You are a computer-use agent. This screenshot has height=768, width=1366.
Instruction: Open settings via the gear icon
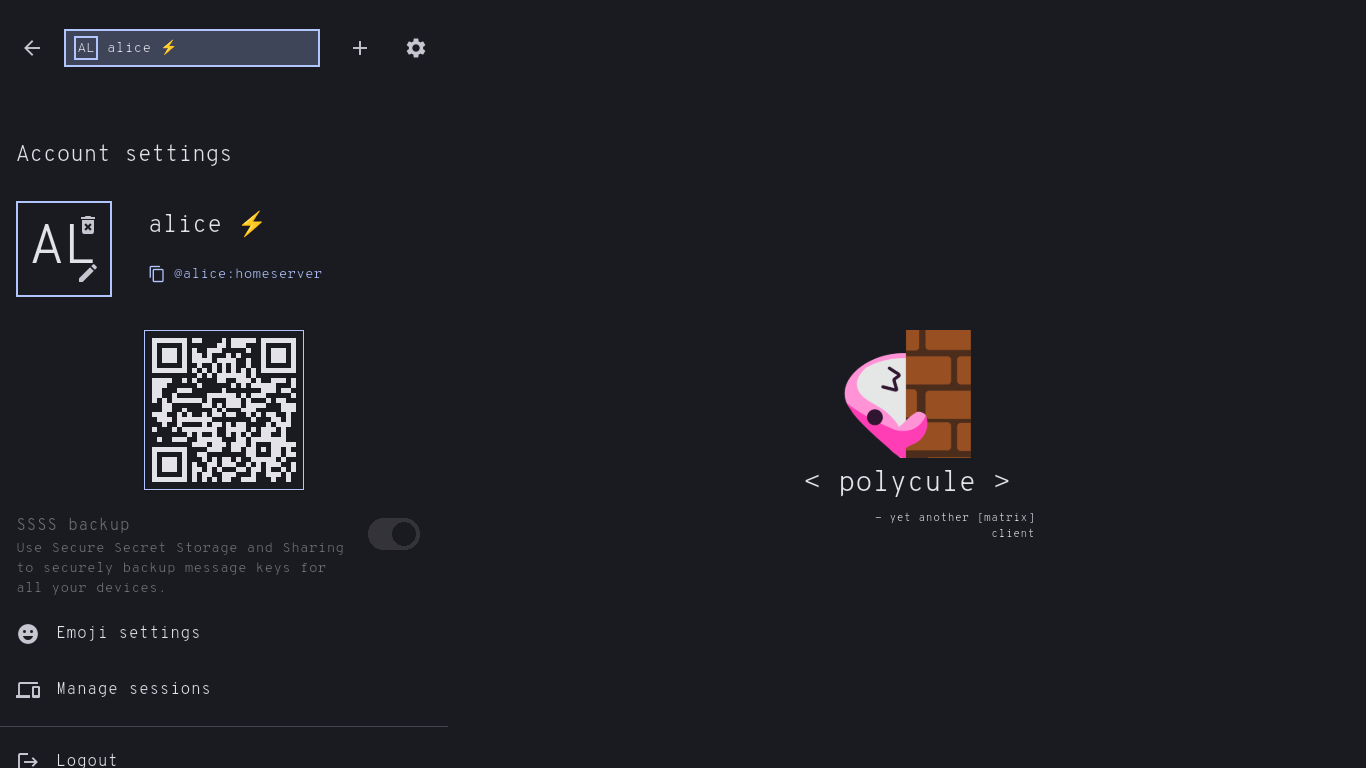click(416, 48)
